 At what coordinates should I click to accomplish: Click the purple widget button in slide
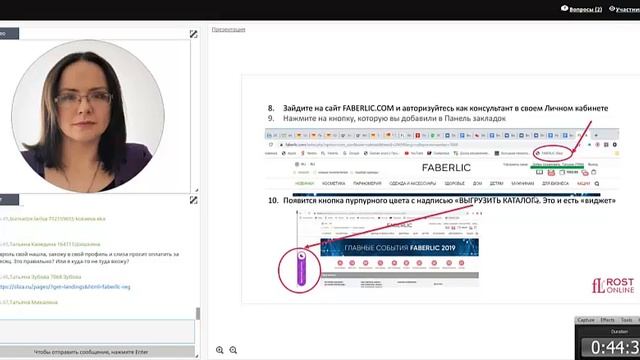coord(301,269)
